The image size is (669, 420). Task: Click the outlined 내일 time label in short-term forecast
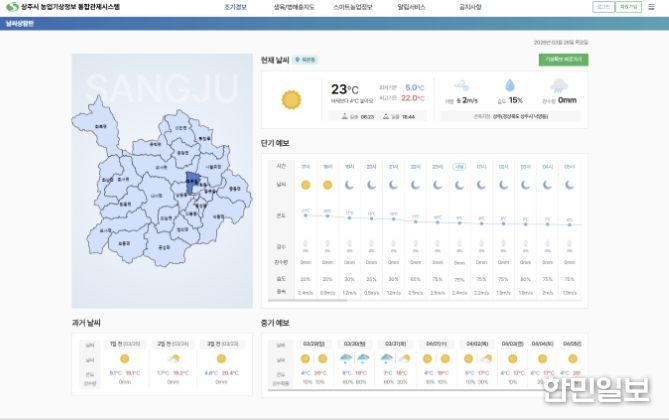pos(459,166)
